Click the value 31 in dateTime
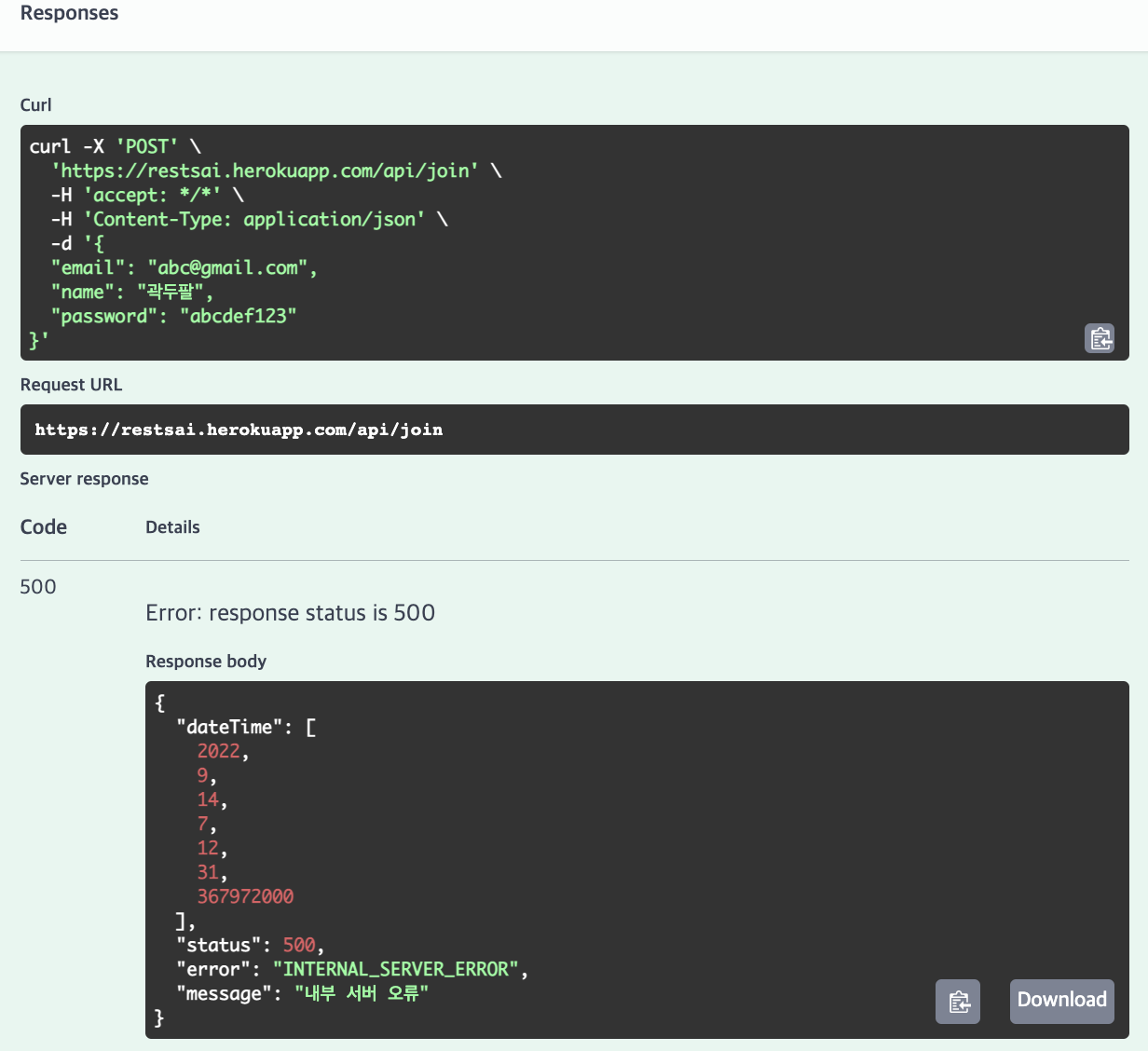 tap(208, 872)
